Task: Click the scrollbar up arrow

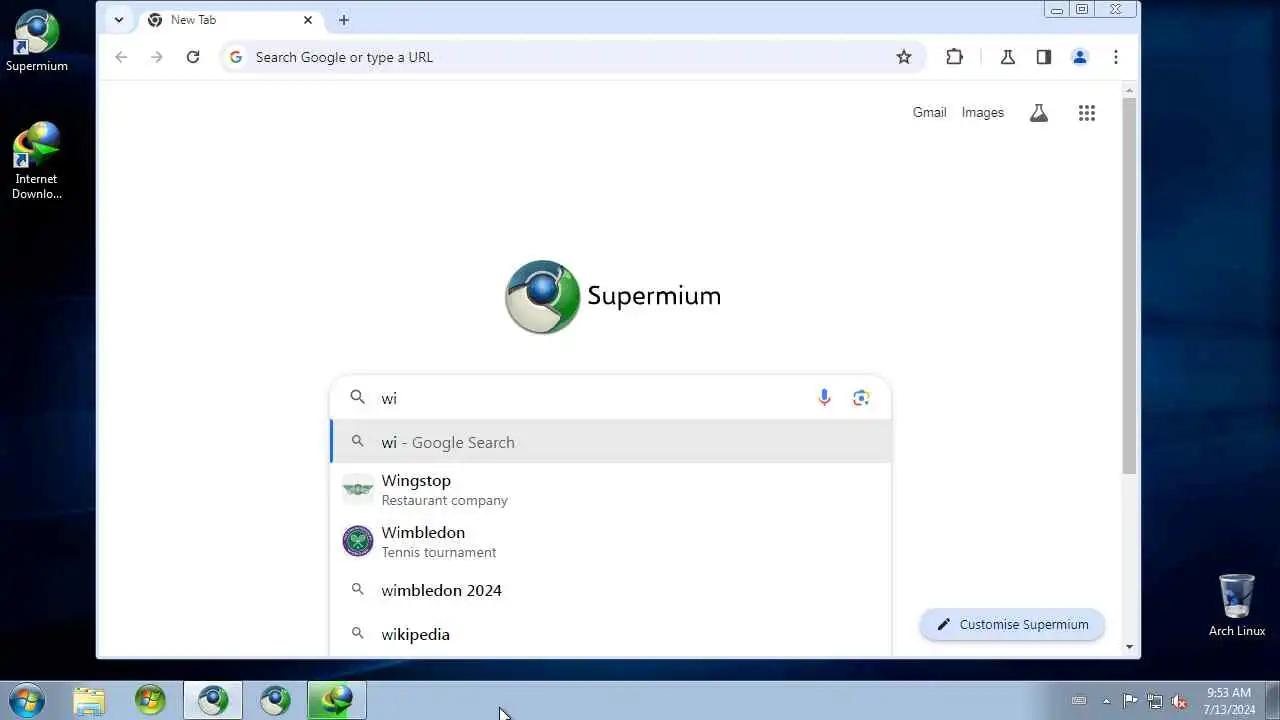Action: click(x=1129, y=91)
